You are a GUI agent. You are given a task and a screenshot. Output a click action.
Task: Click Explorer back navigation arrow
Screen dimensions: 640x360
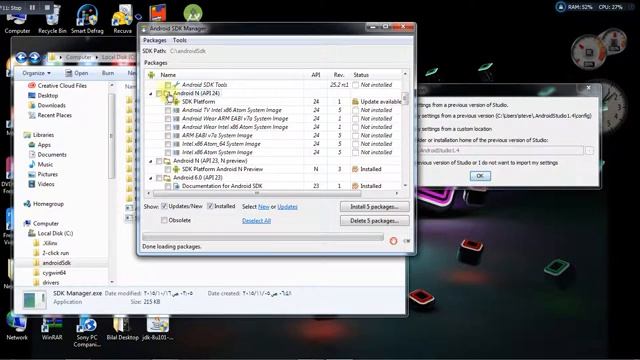(21, 57)
